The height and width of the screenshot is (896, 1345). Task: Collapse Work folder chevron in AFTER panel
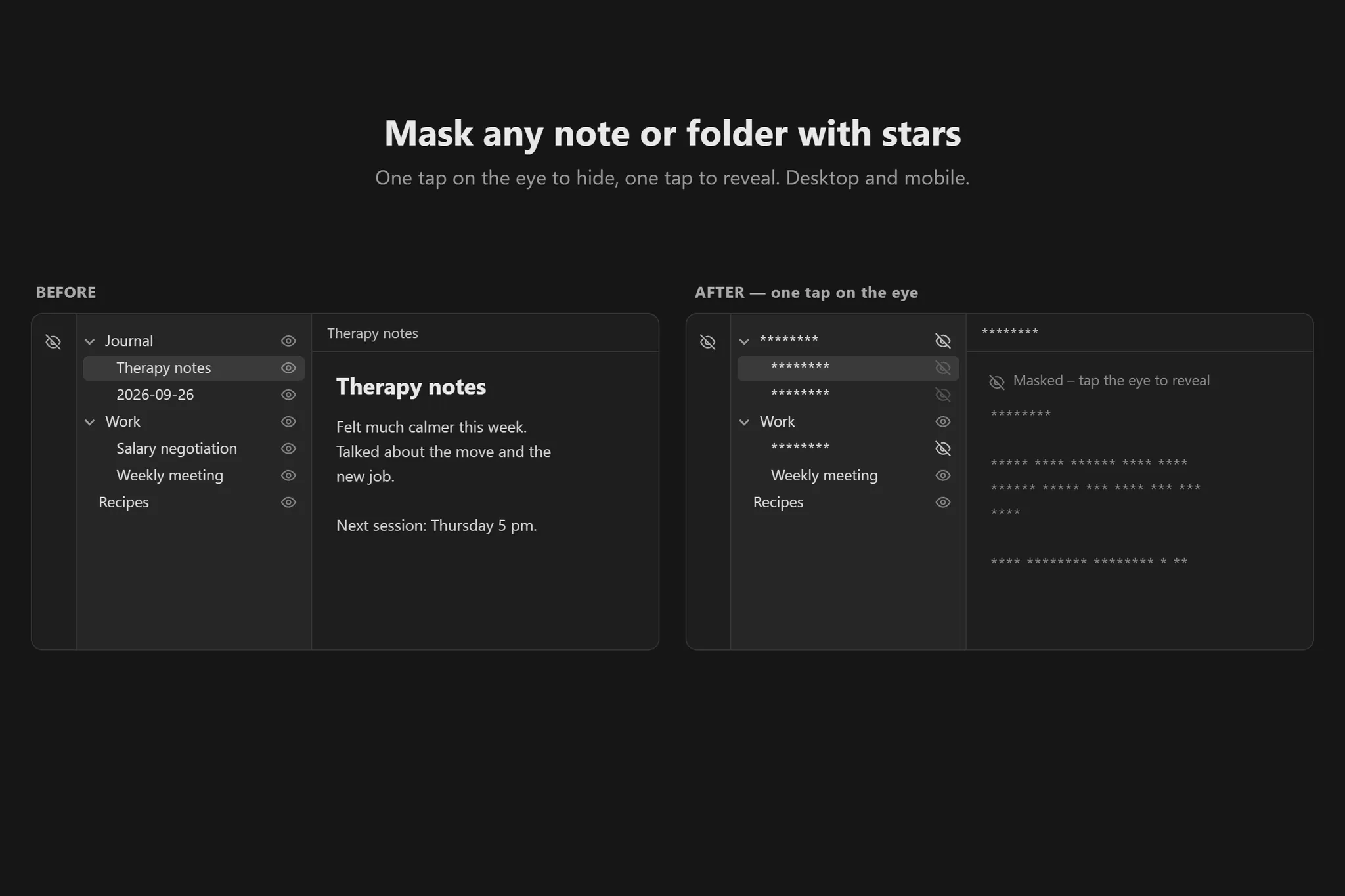click(x=744, y=422)
